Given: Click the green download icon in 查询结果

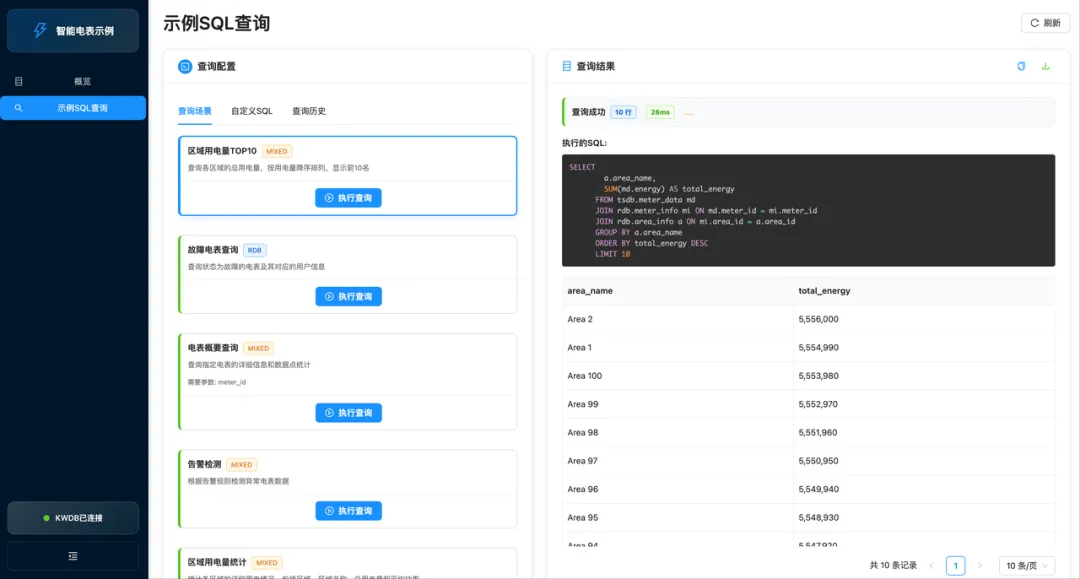Looking at the screenshot, I should tap(1046, 66).
